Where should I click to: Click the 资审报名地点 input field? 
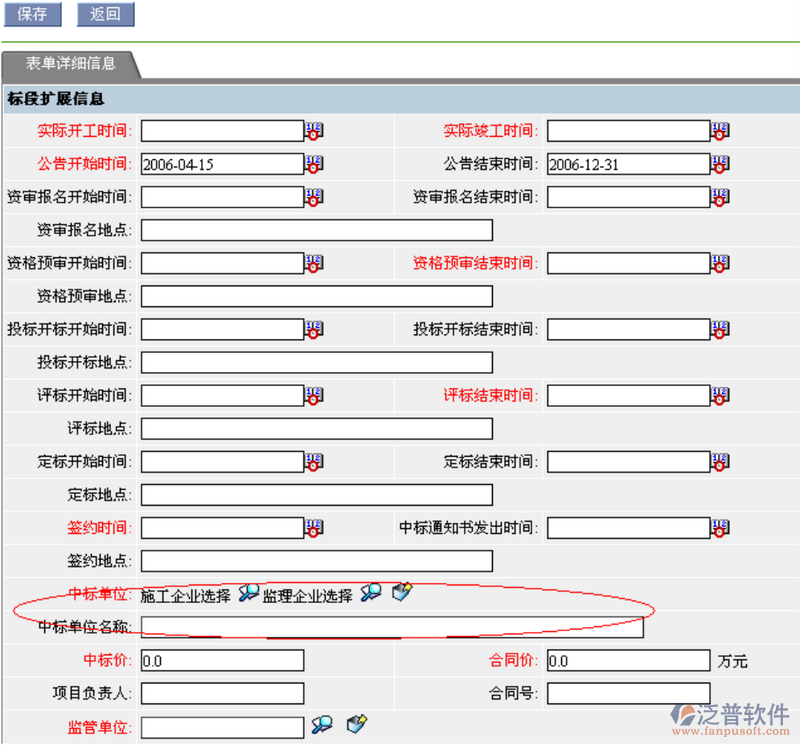point(316,231)
